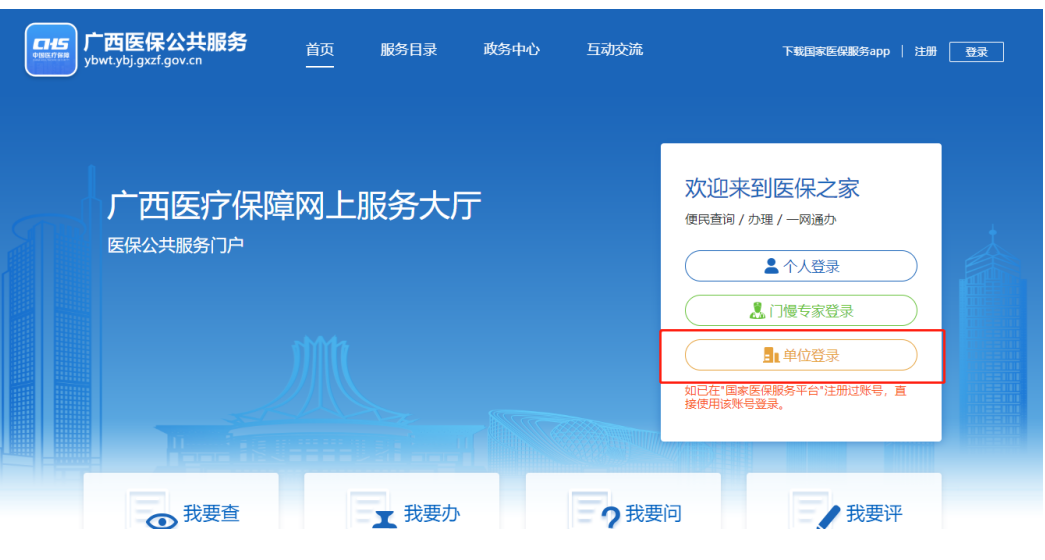Viewport: 1045px width, 560px height.
Task: Click the 下载国家医保服务app link
Action: point(835,52)
